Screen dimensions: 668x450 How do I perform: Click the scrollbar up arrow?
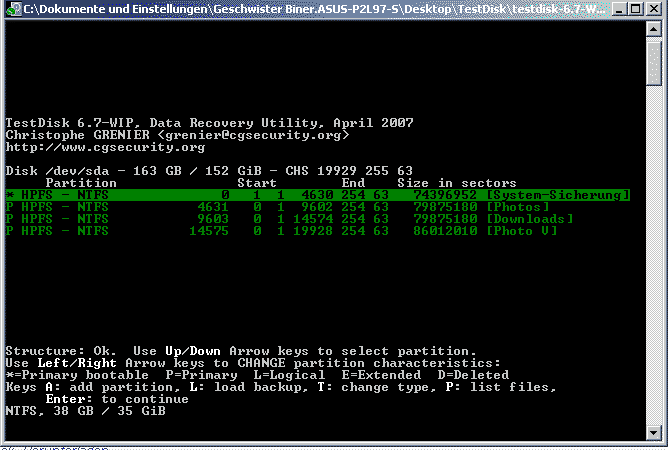(654, 29)
